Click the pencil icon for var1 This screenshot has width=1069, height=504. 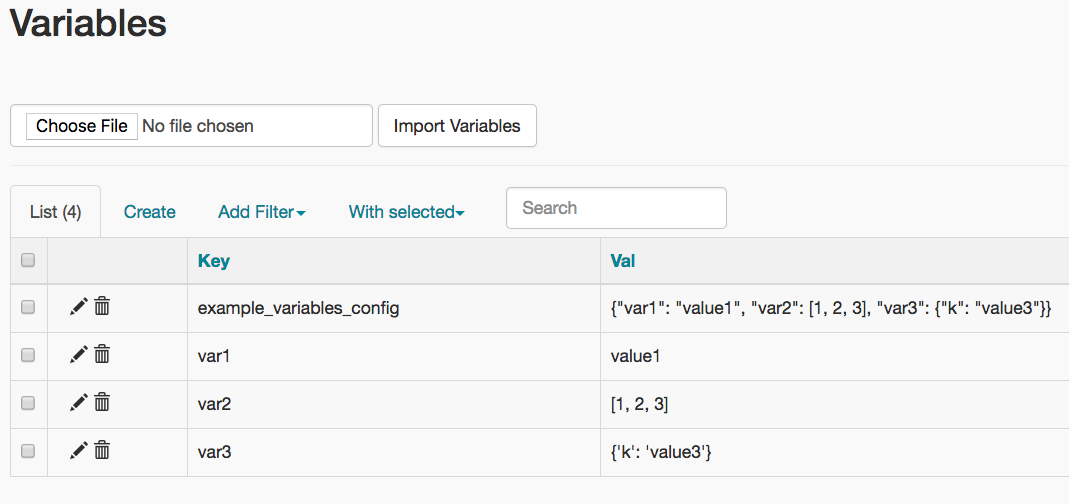[79, 355]
